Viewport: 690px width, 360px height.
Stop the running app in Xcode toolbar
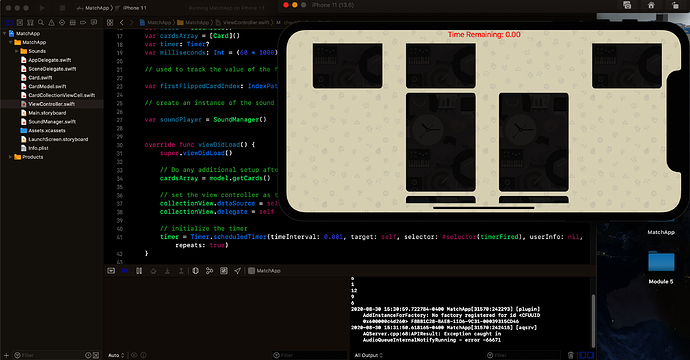[x=62, y=8]
